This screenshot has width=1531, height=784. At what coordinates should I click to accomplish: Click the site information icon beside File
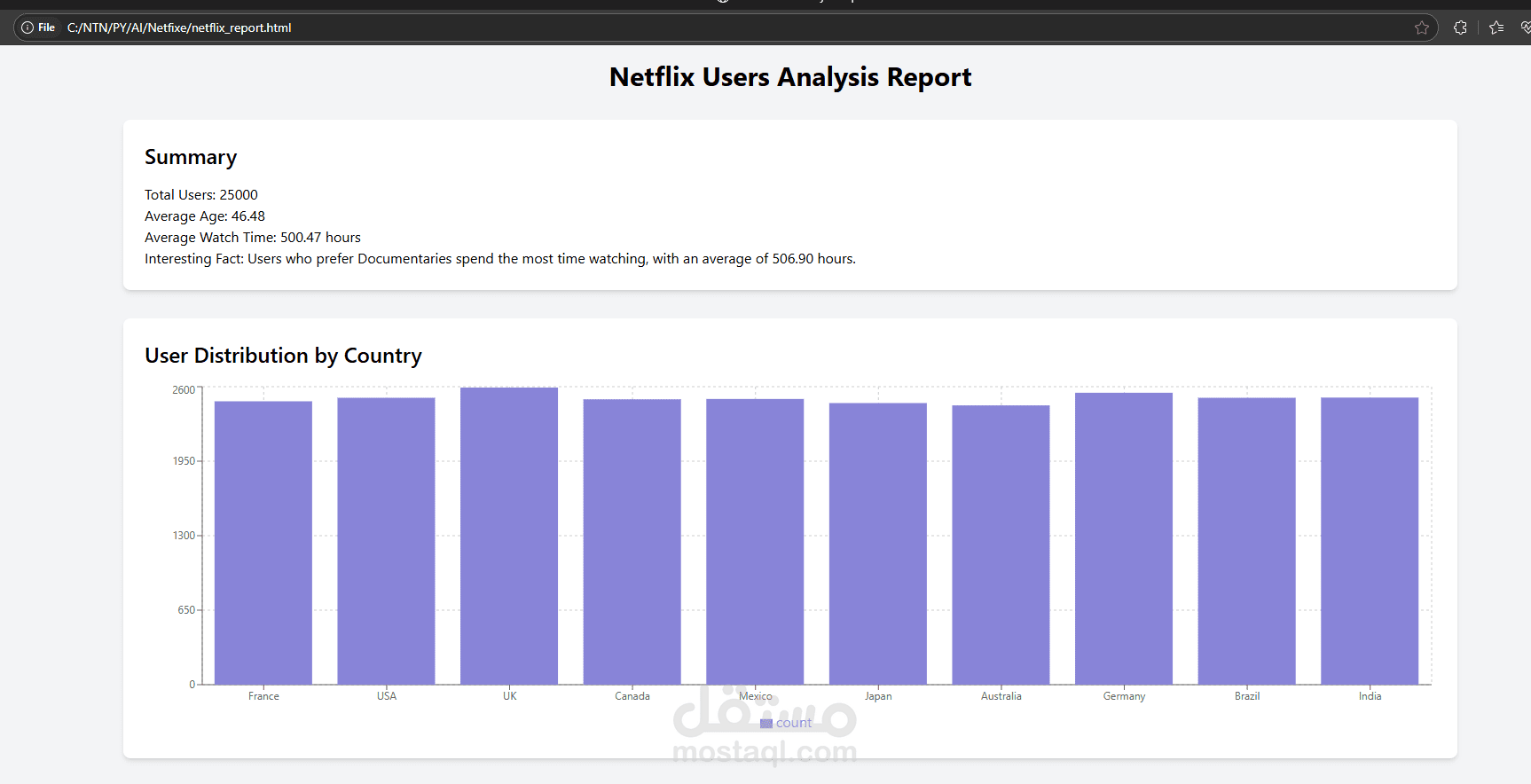(x=27, y=27)
